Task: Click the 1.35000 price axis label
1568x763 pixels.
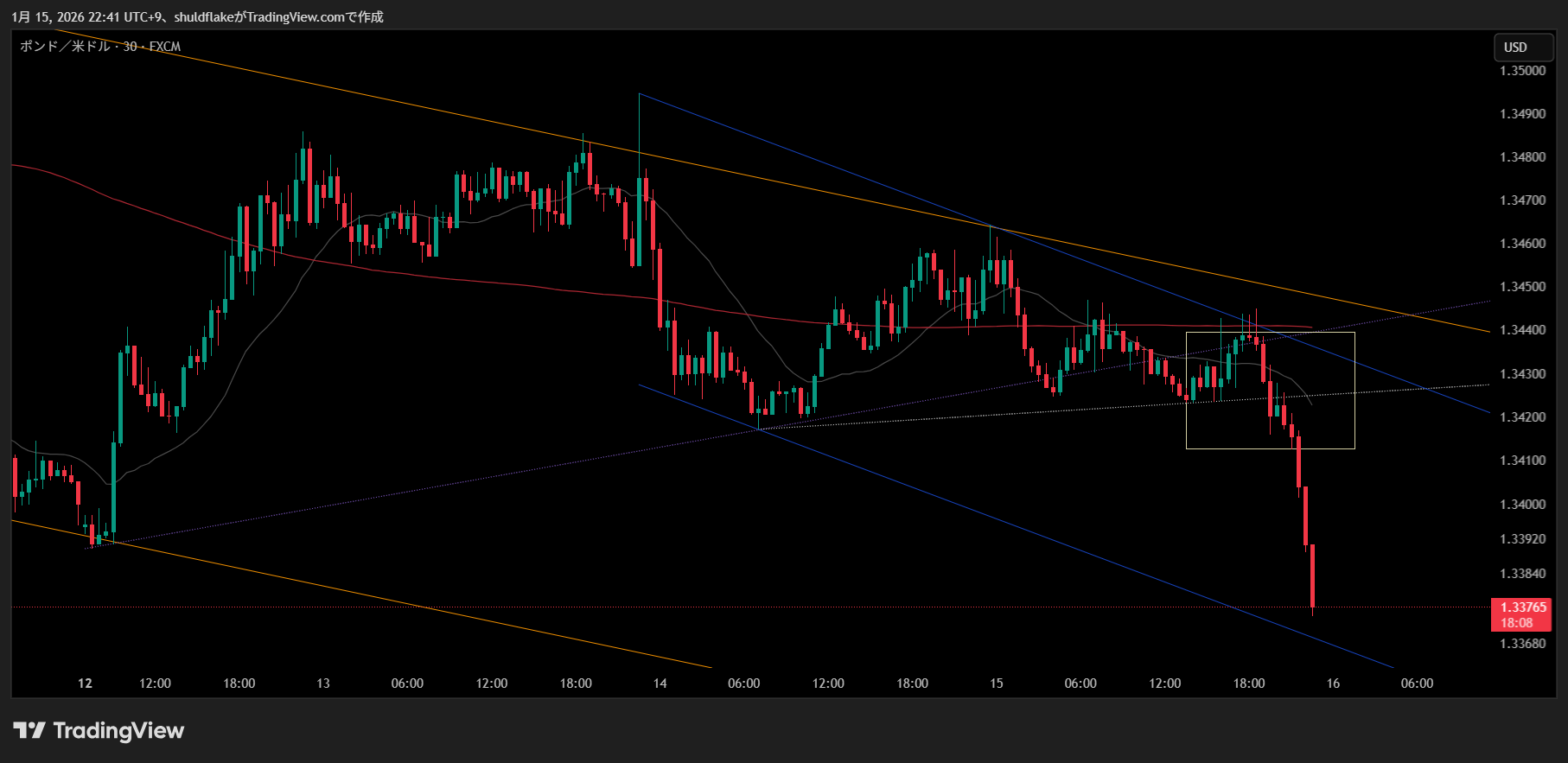Action: pos(1522,71)
